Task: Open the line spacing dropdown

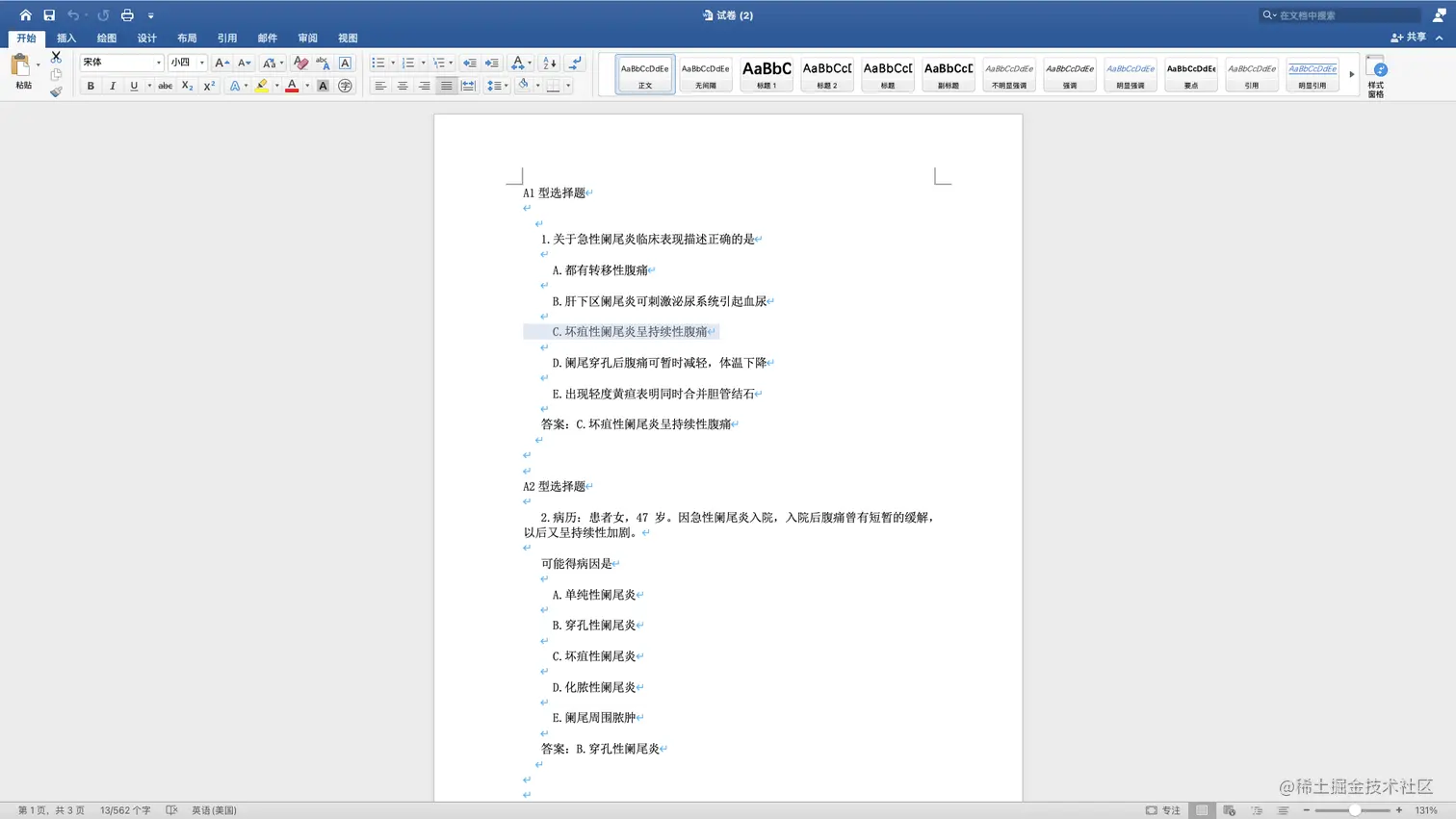Action: pos(497,86)
